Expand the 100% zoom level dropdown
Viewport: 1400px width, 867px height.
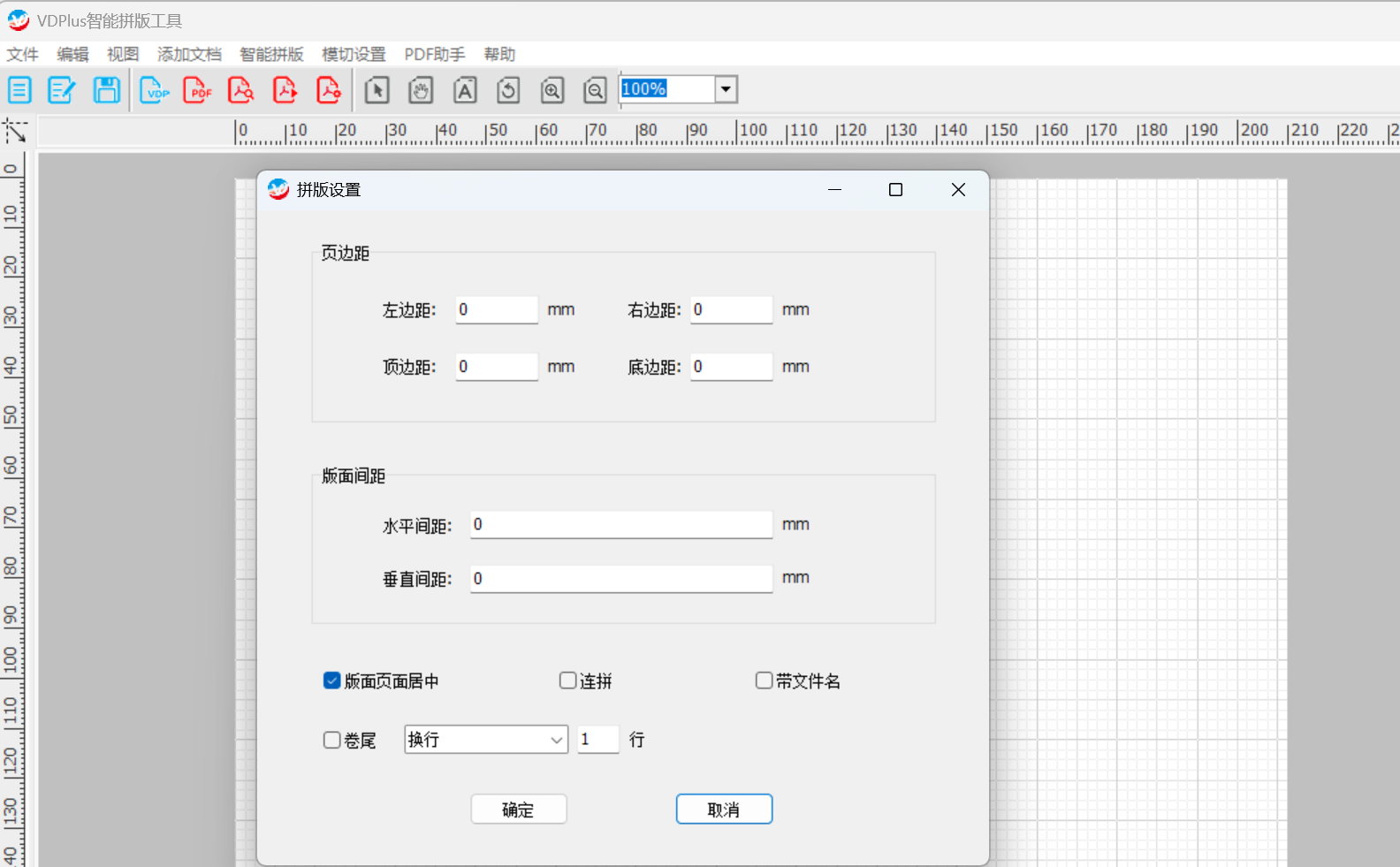tap(726, 89)
